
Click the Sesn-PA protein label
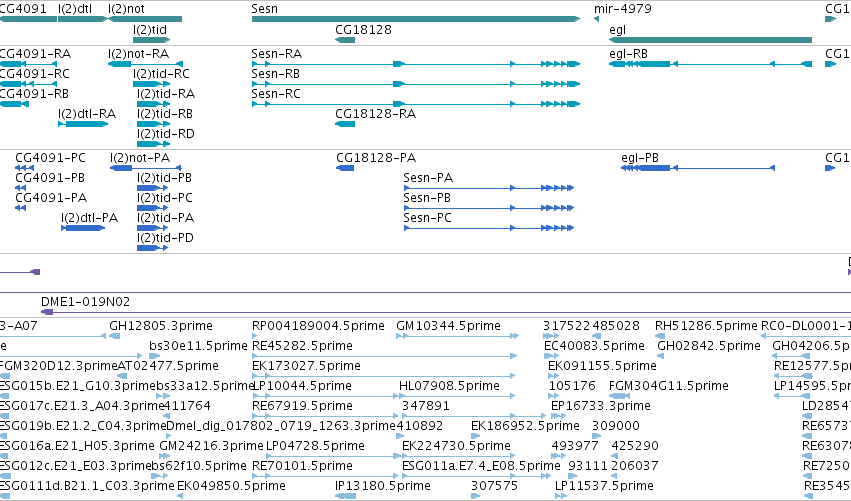pos(428,178)
